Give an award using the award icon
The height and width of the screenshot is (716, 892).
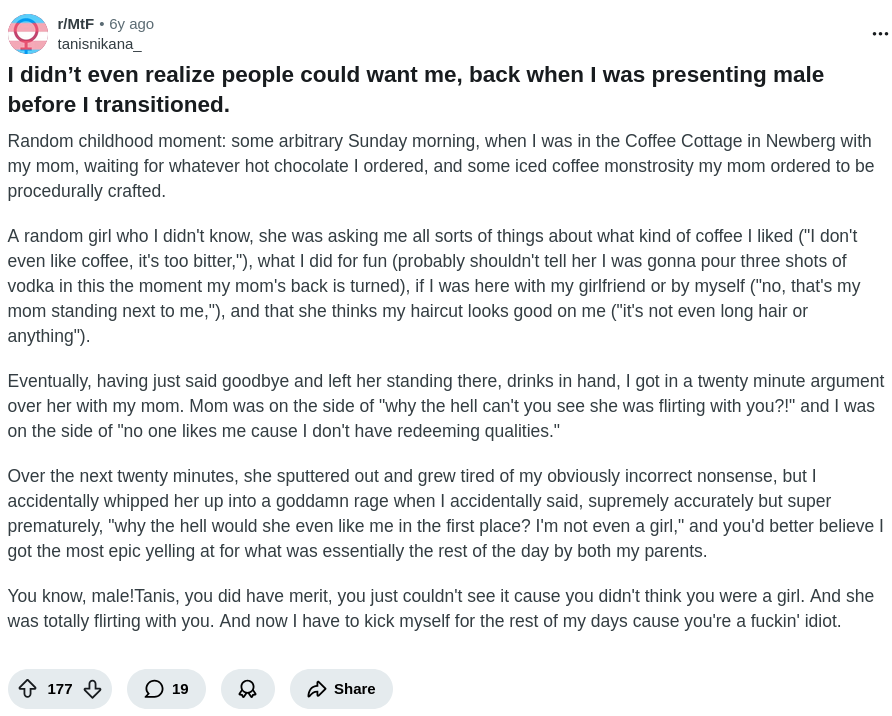tap(247, 689)
